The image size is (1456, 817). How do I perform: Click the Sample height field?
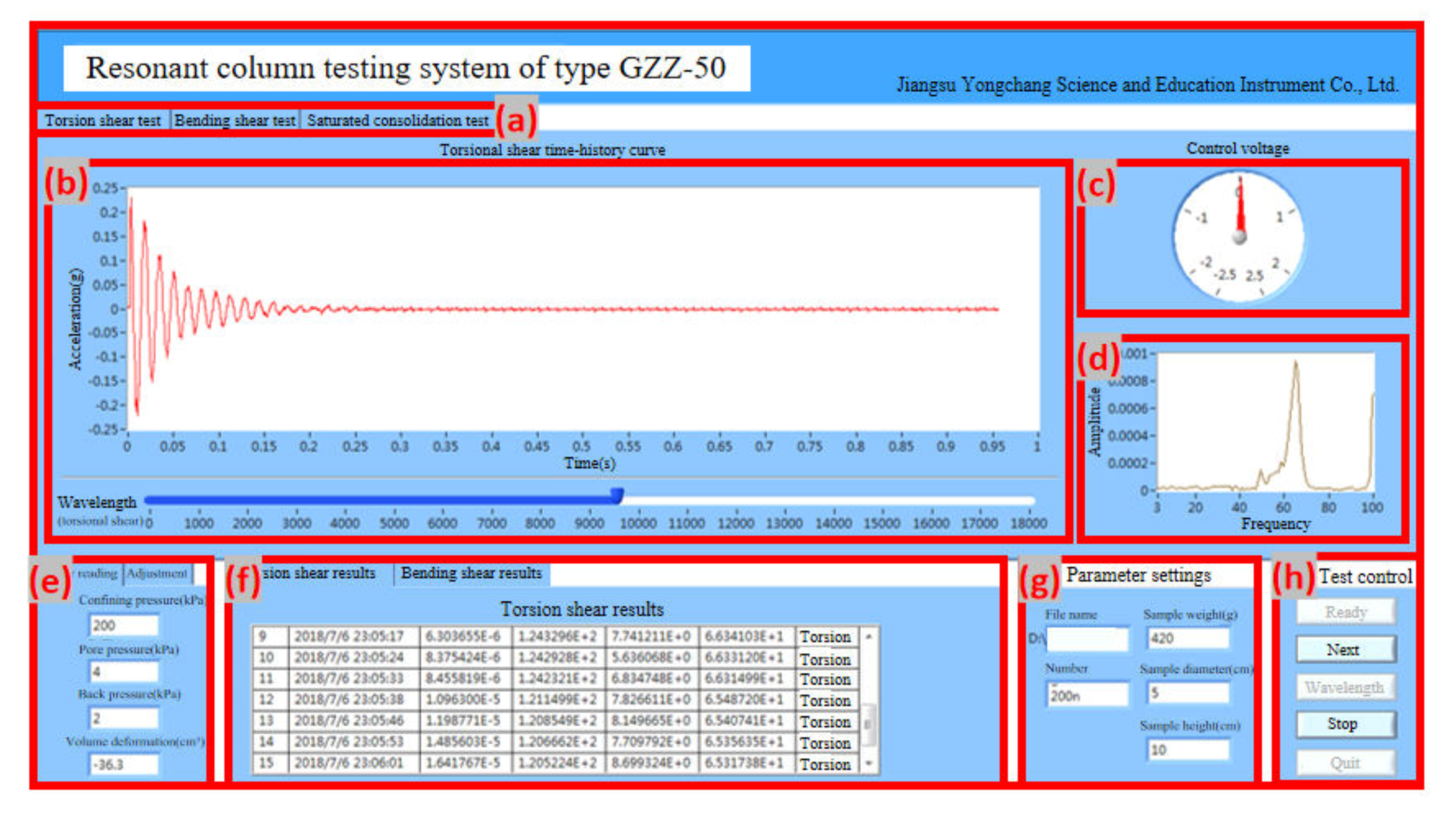[x=1188, y=751]
